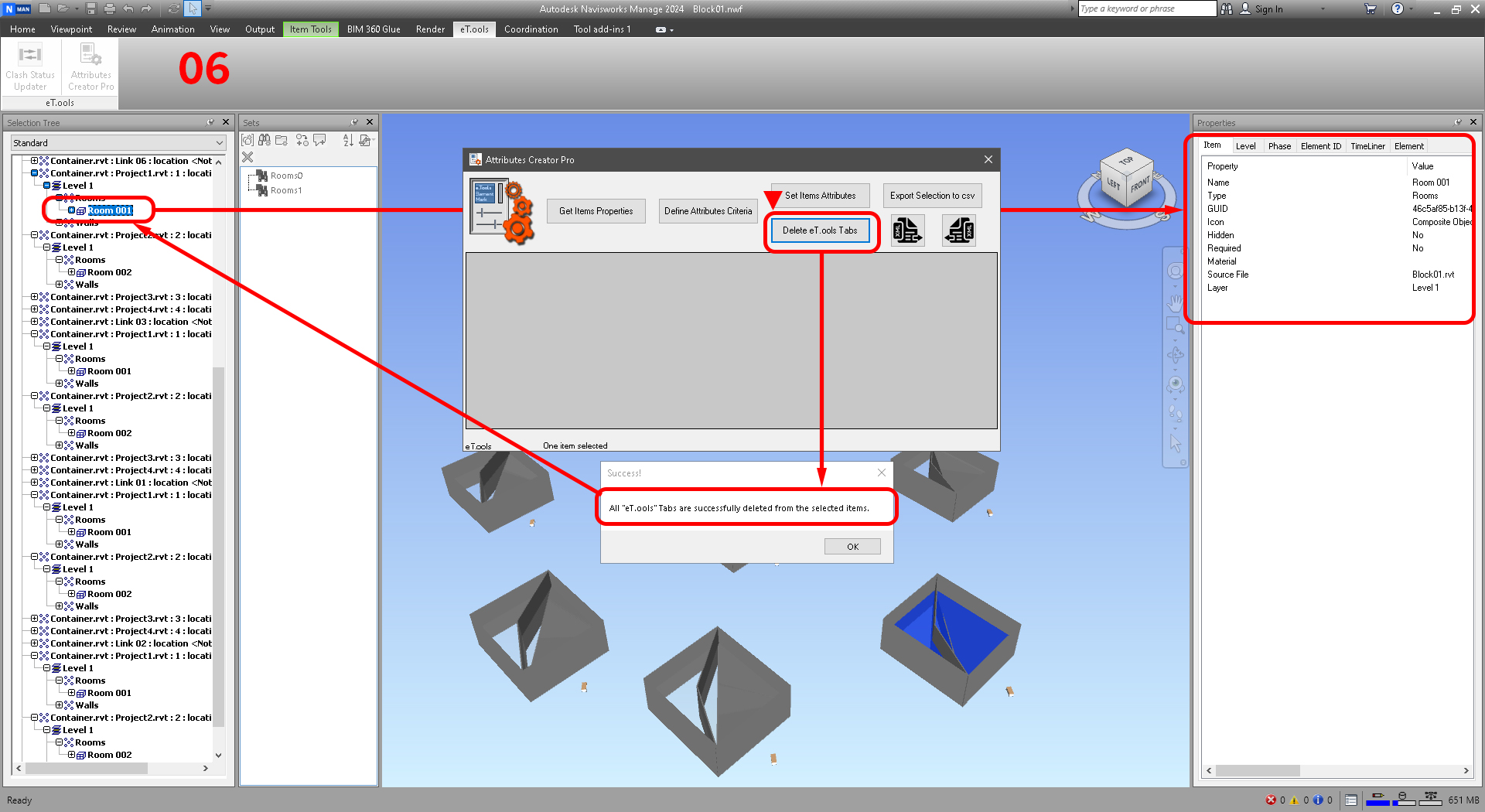Viewport: 1485px width, 812px height.
Task: Switch to the Item Tools ribbon tab
Action: point(310,29)
